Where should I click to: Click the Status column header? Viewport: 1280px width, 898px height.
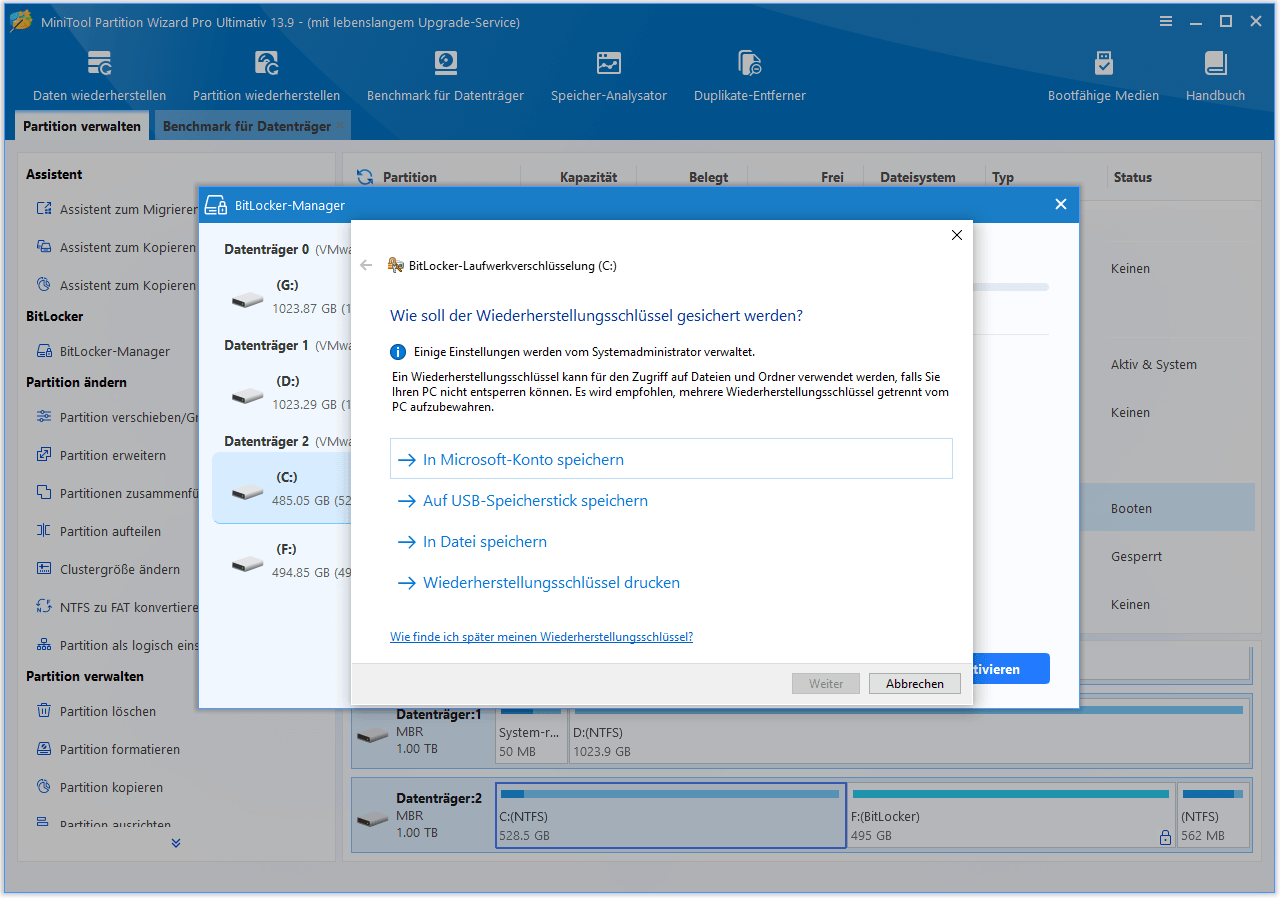[1133, 177]
